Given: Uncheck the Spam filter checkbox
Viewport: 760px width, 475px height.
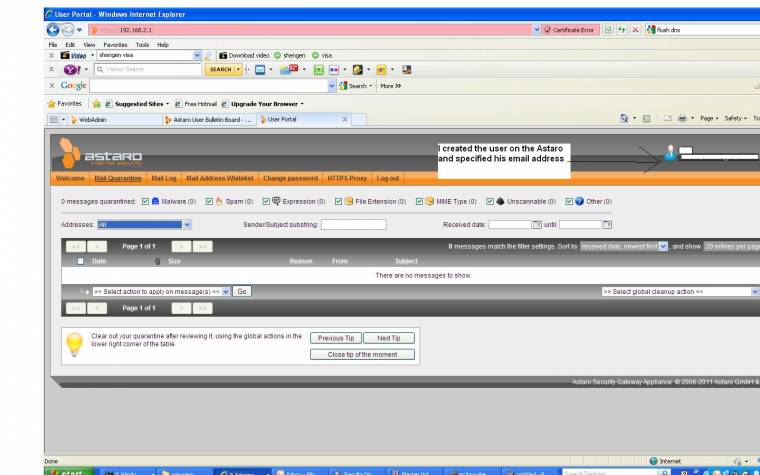Looking at the screenshot, I should tap(208, 202).
